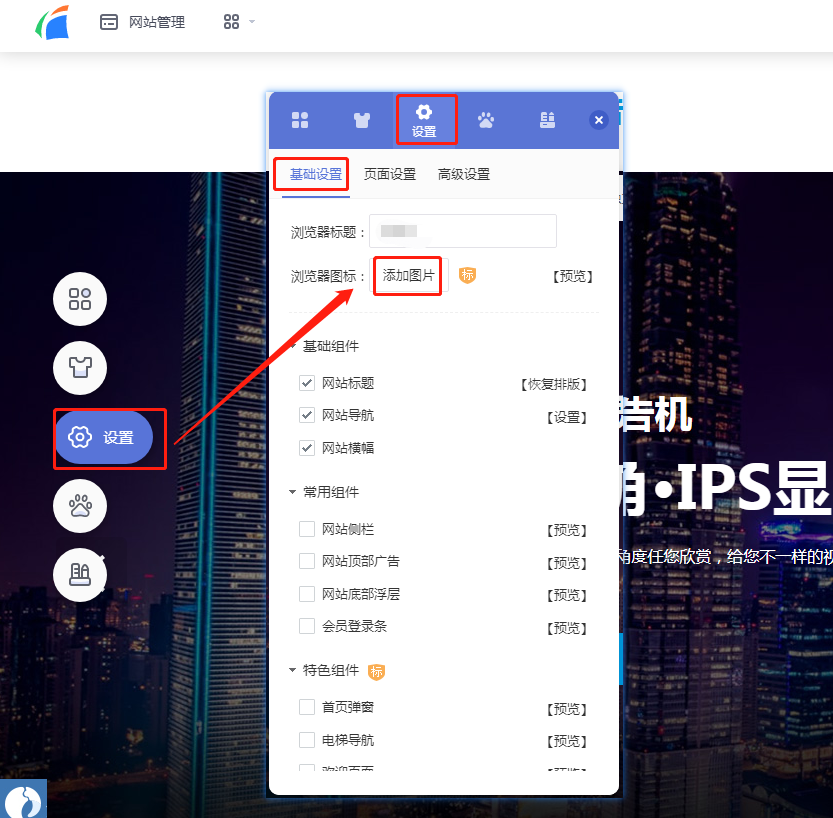
Task: Uncheck the 网站导航 checkbox
Action: coord(307,415)
